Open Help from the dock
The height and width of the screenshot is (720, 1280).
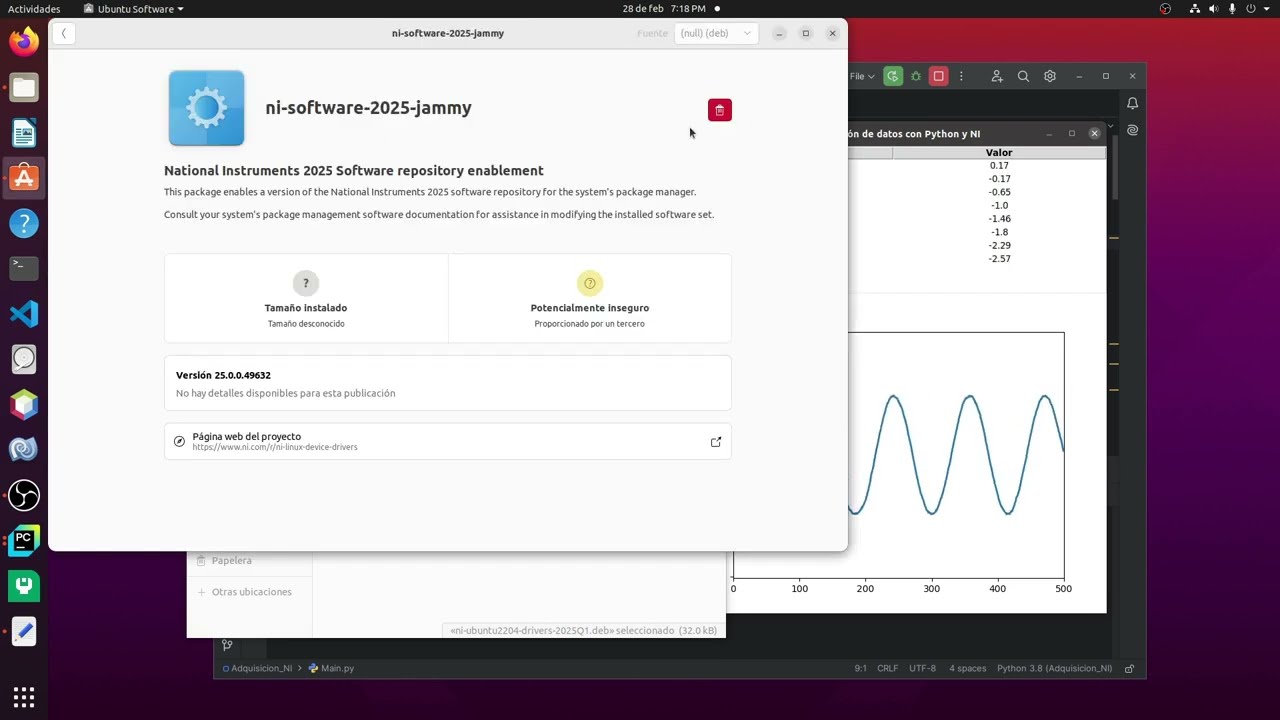(24, 223)
